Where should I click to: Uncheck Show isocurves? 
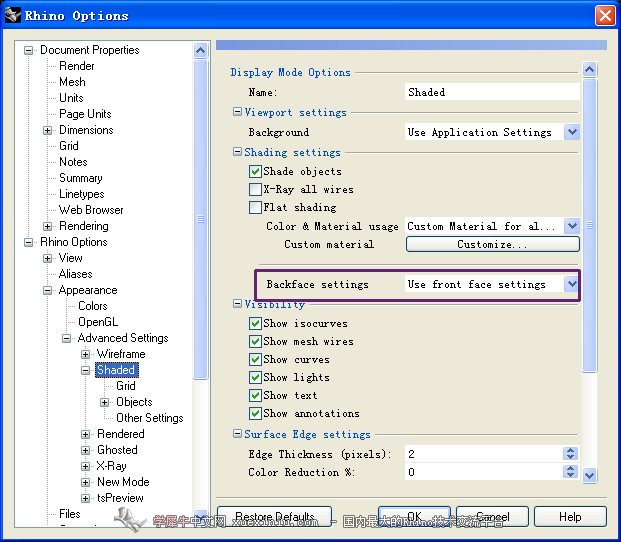(255, 323)
